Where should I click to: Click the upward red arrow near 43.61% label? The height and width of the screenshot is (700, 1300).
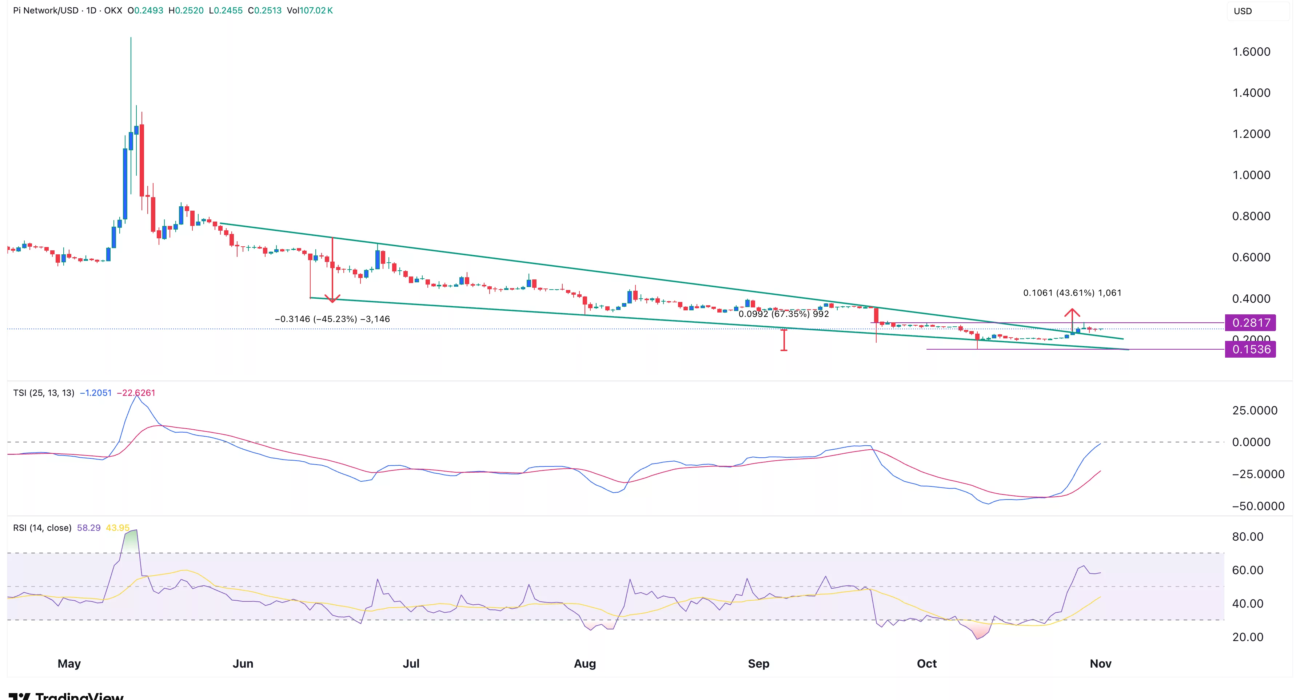[1075, 317]
